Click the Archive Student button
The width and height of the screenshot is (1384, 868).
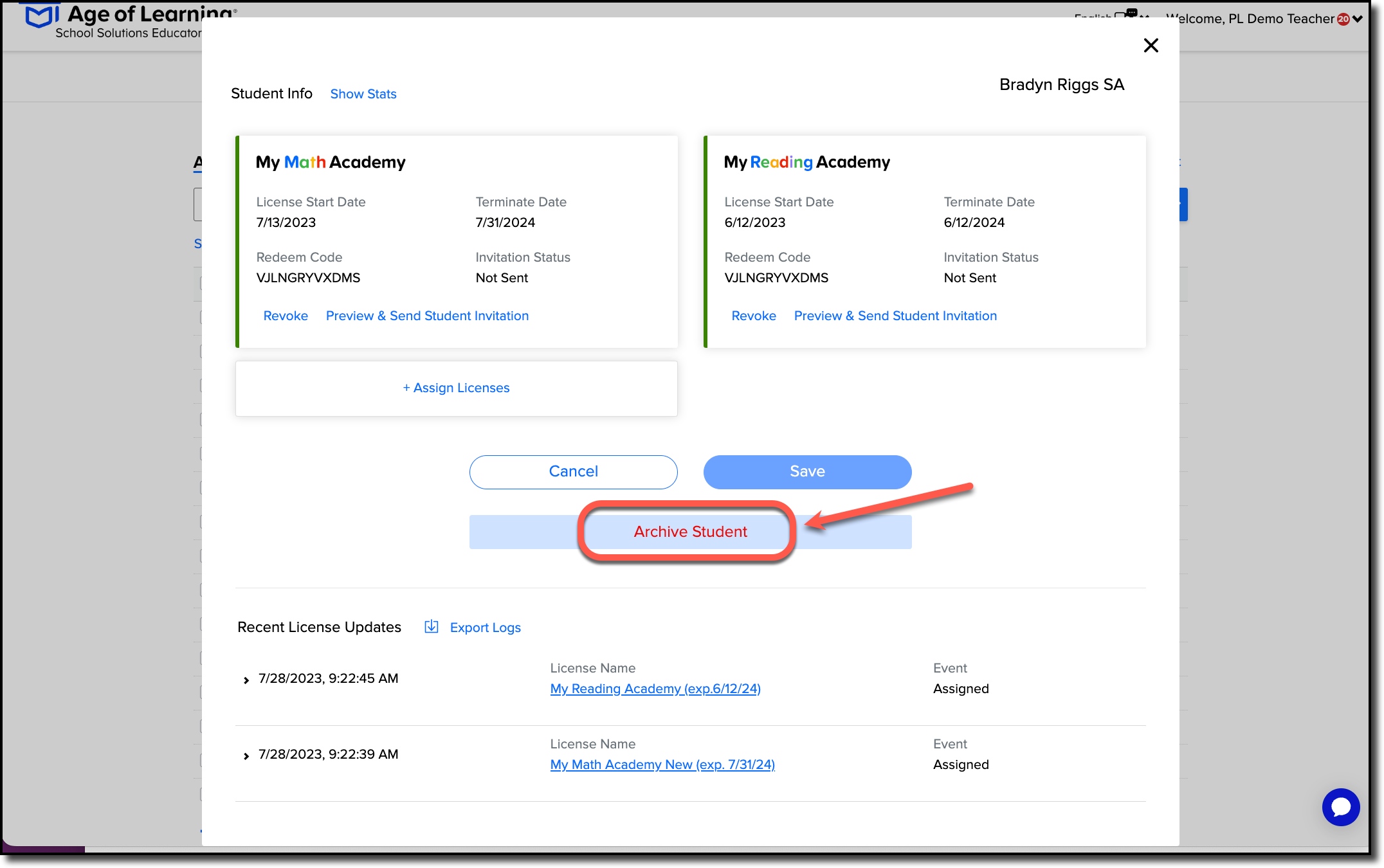click(689, 532)
